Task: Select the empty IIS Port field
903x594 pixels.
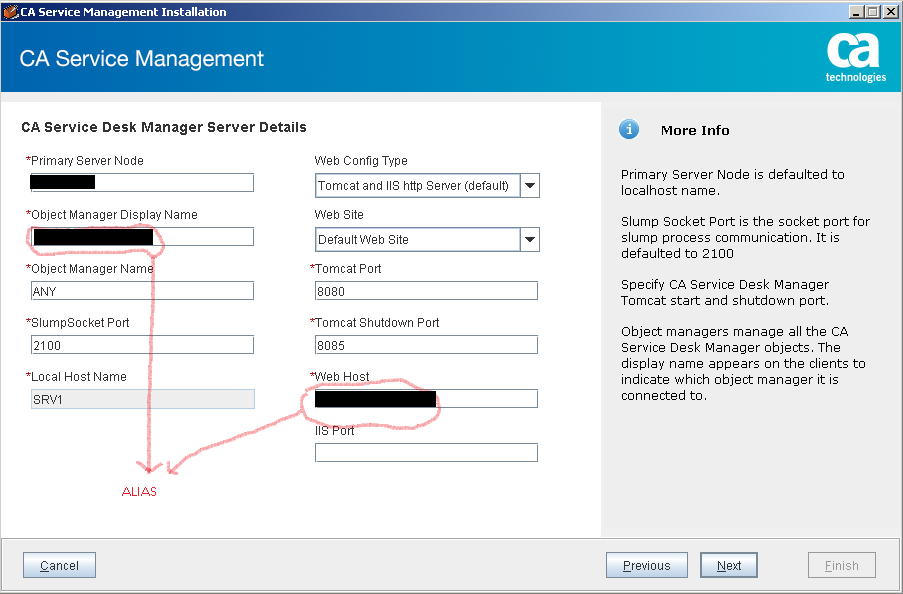Action: pos(426,453)
